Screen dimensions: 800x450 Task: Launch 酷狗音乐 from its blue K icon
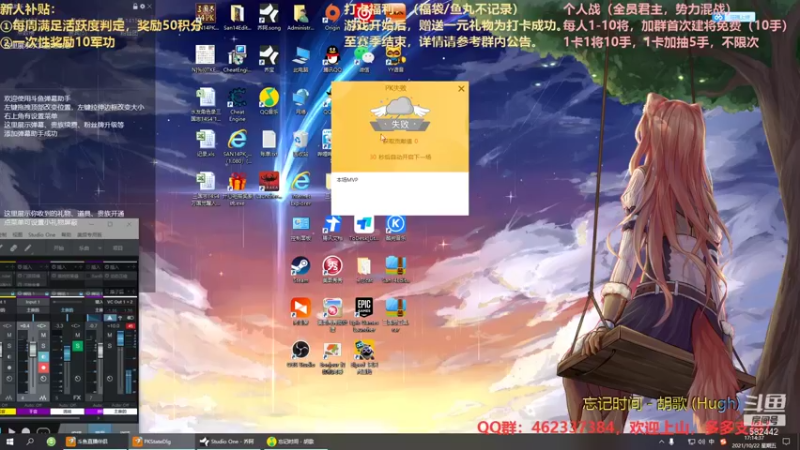(395, 228)
